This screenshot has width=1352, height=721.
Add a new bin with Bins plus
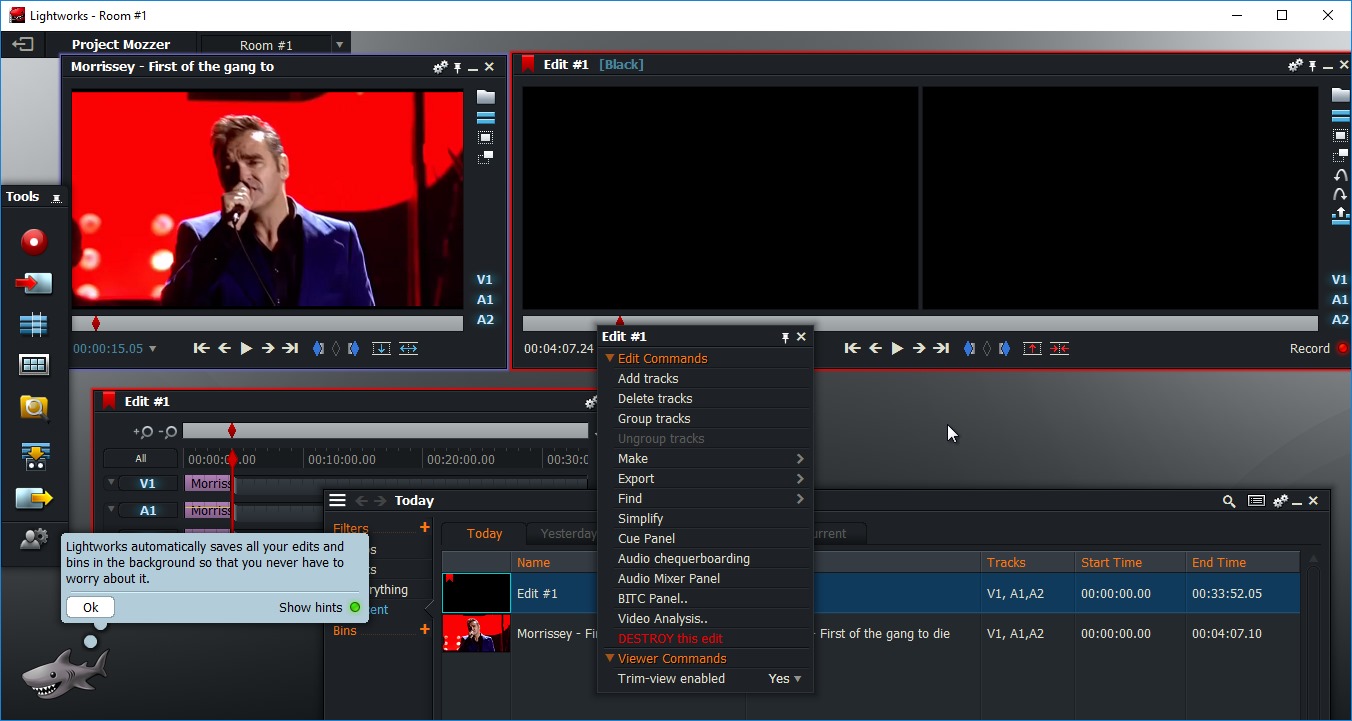pyautogui.click(x=424, y=630)
